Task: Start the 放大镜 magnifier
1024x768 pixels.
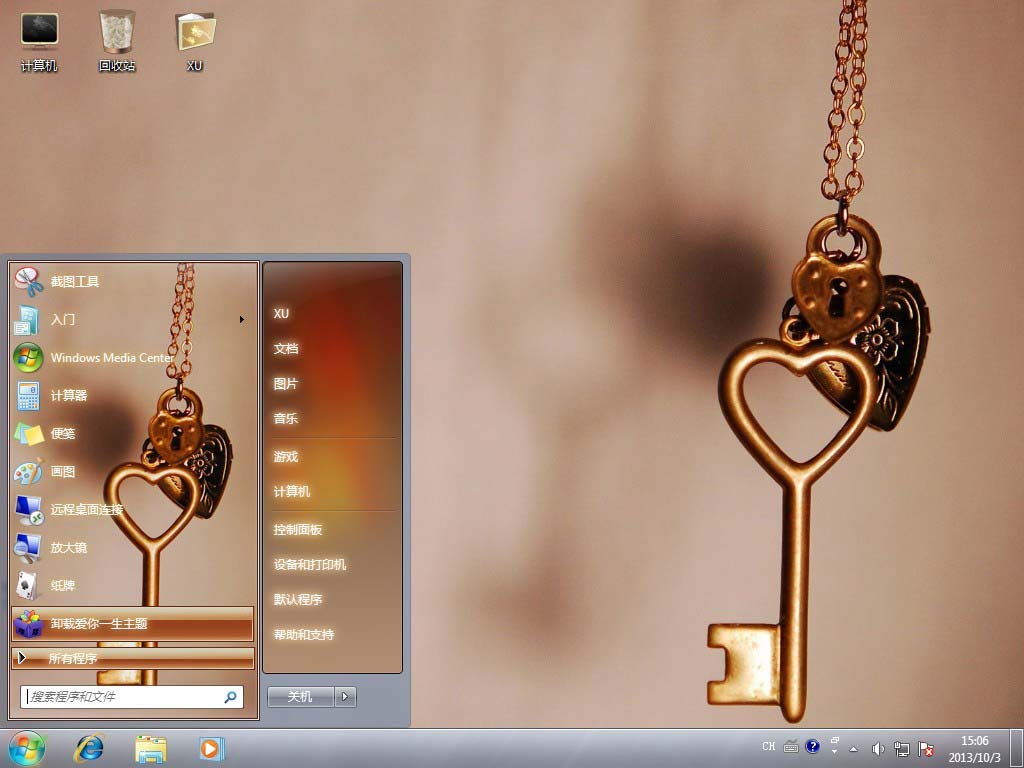Action: click(68, 548)
